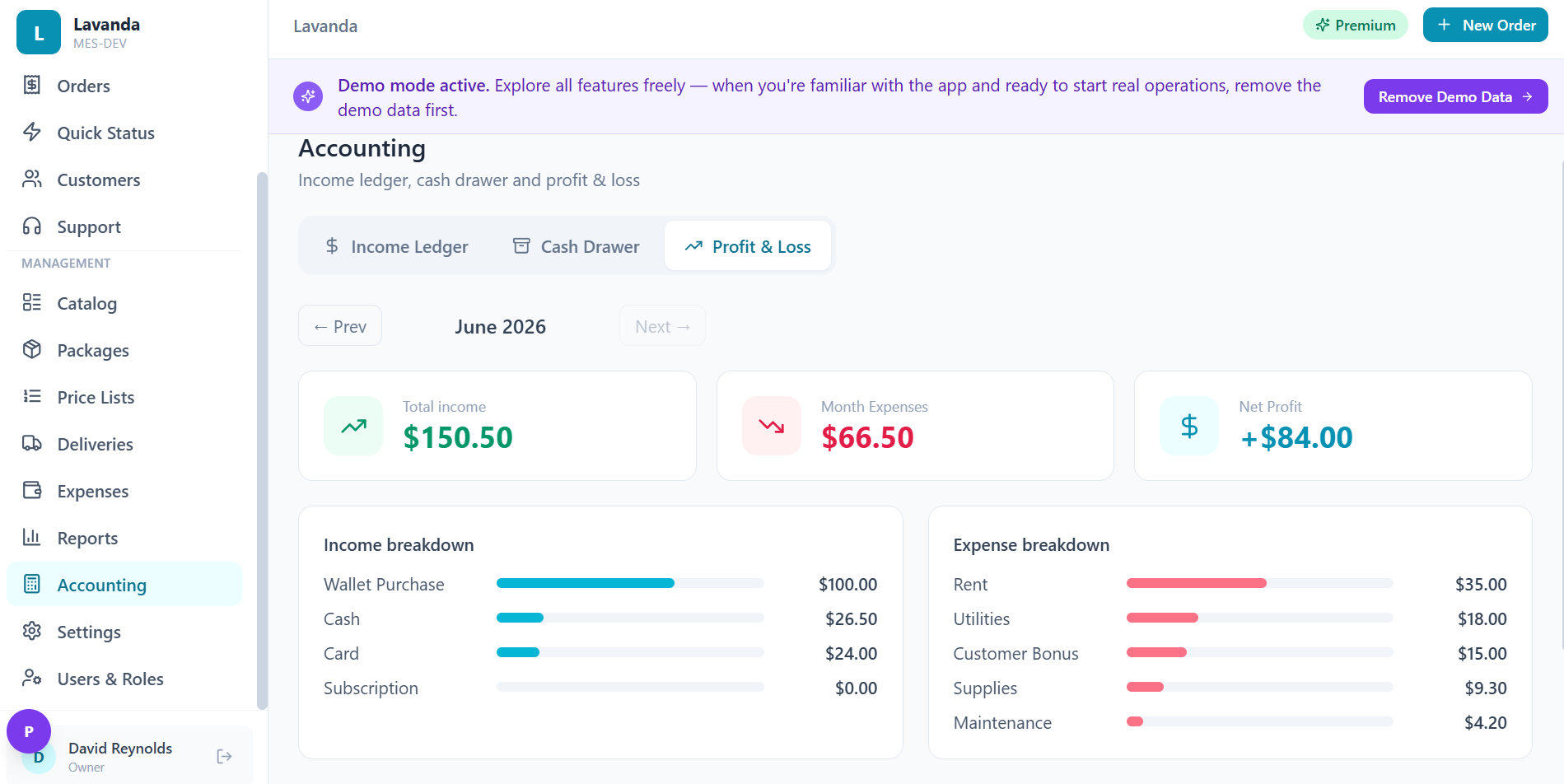Click the Deliveries truck icon
1564x784 pixels.
(32, 443)
